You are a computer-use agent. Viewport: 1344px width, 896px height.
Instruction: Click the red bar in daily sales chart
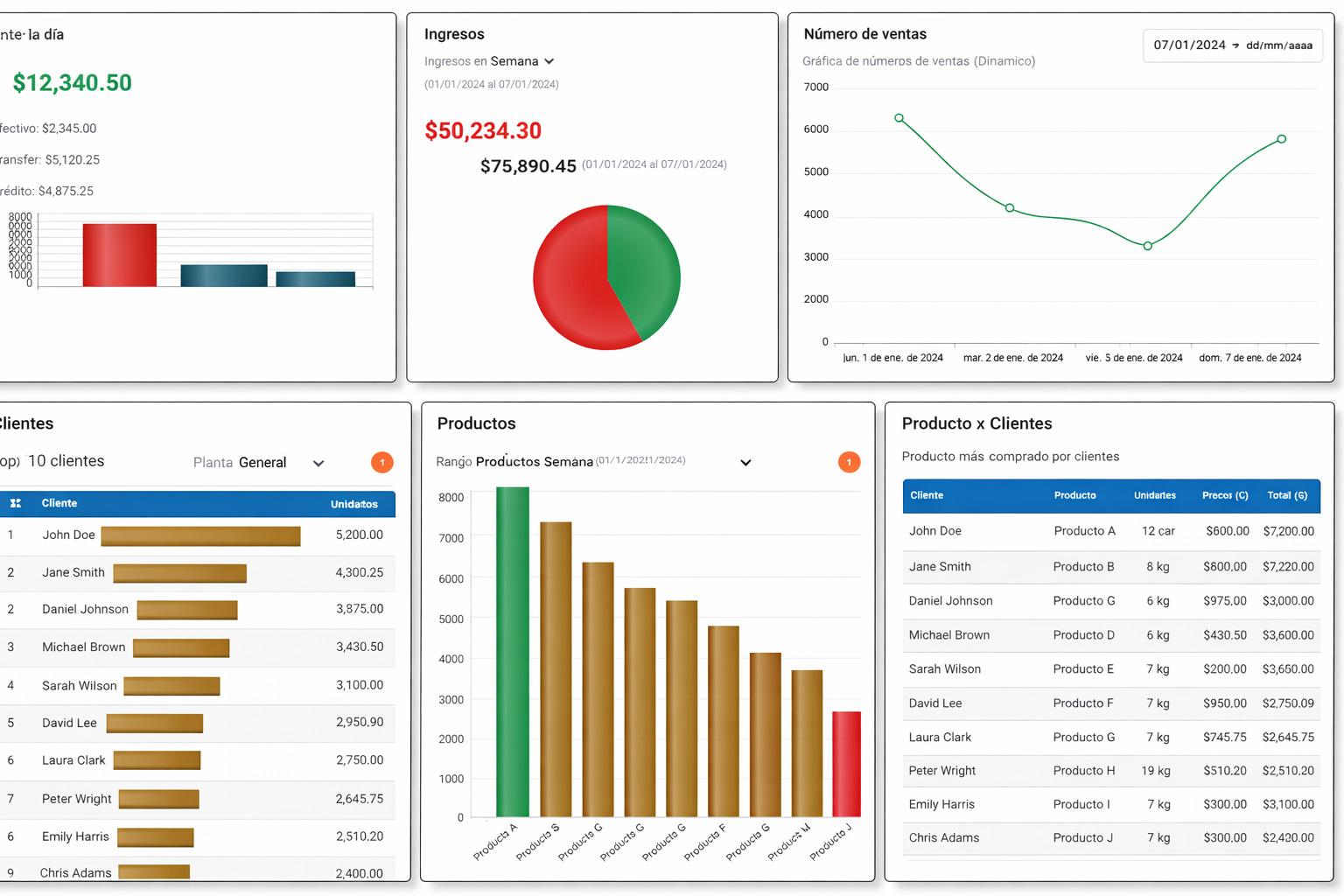coord(120,255)
